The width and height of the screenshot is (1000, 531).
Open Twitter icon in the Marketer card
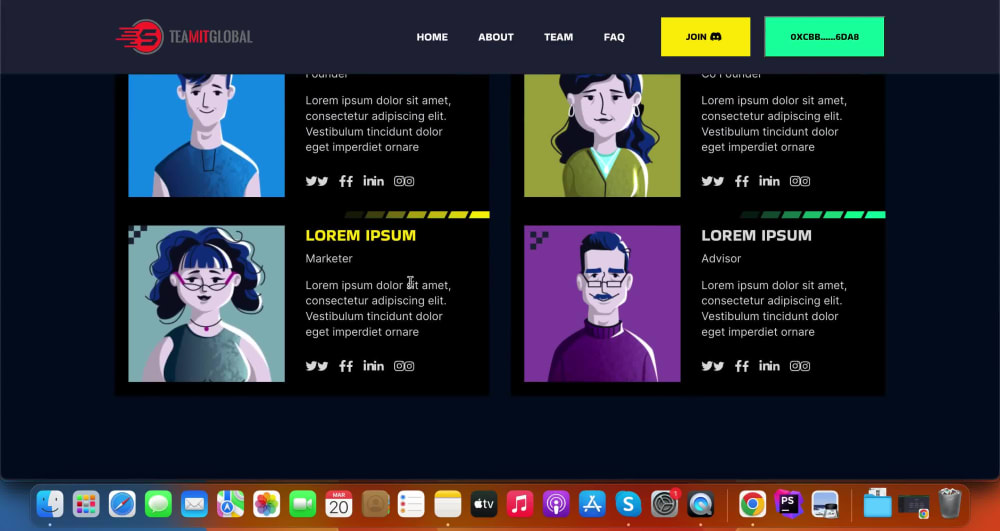point(316,366)
